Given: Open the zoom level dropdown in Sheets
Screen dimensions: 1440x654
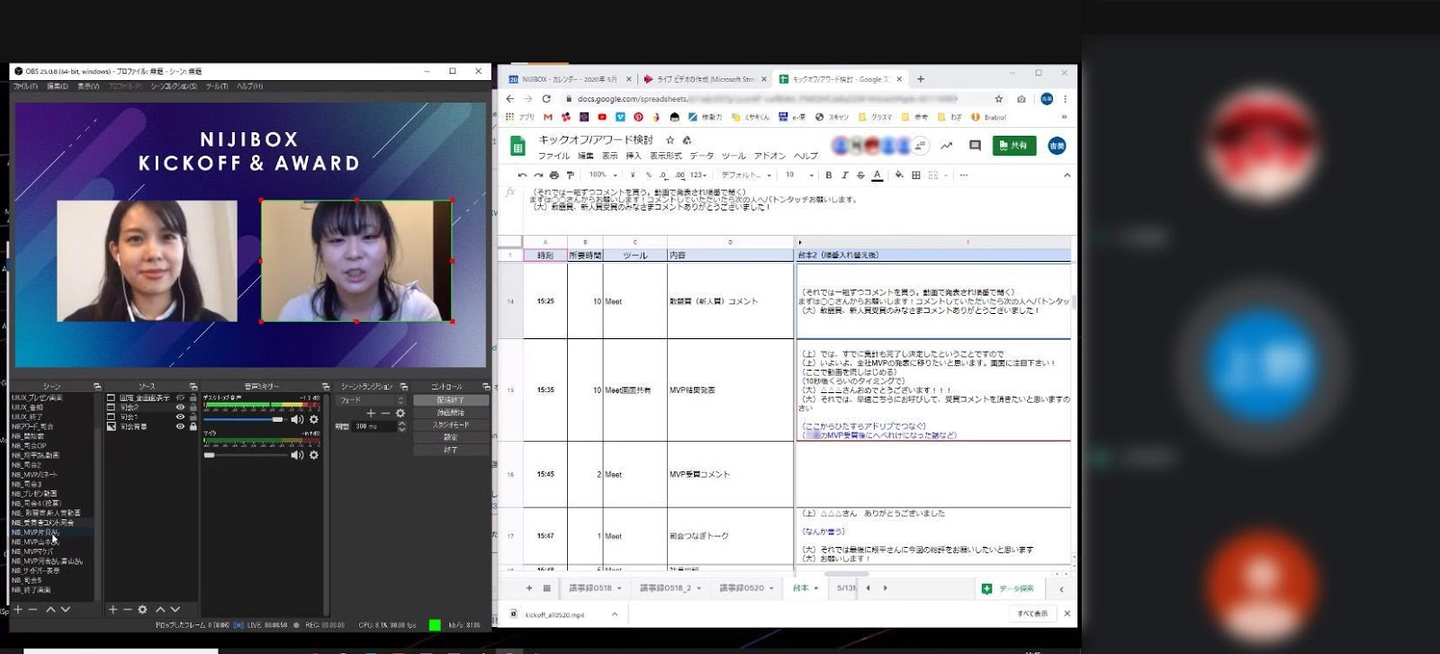Looking at the screenshot, I should click(603, 175).
